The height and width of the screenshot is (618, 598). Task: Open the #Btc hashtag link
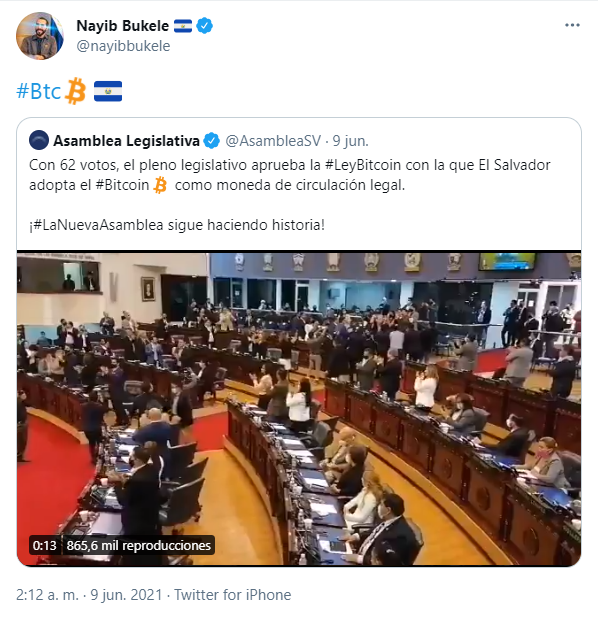point(38,91)
